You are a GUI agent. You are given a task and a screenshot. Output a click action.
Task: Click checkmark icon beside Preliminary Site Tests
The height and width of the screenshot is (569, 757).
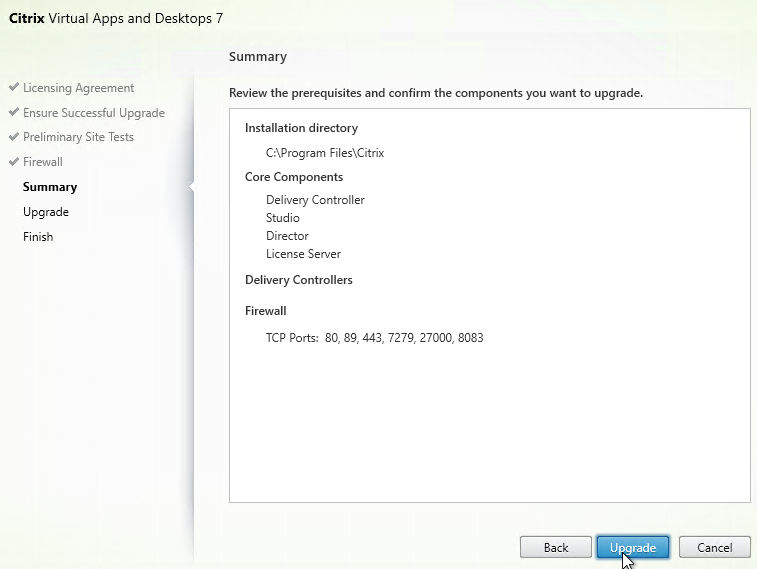point(14,136)
